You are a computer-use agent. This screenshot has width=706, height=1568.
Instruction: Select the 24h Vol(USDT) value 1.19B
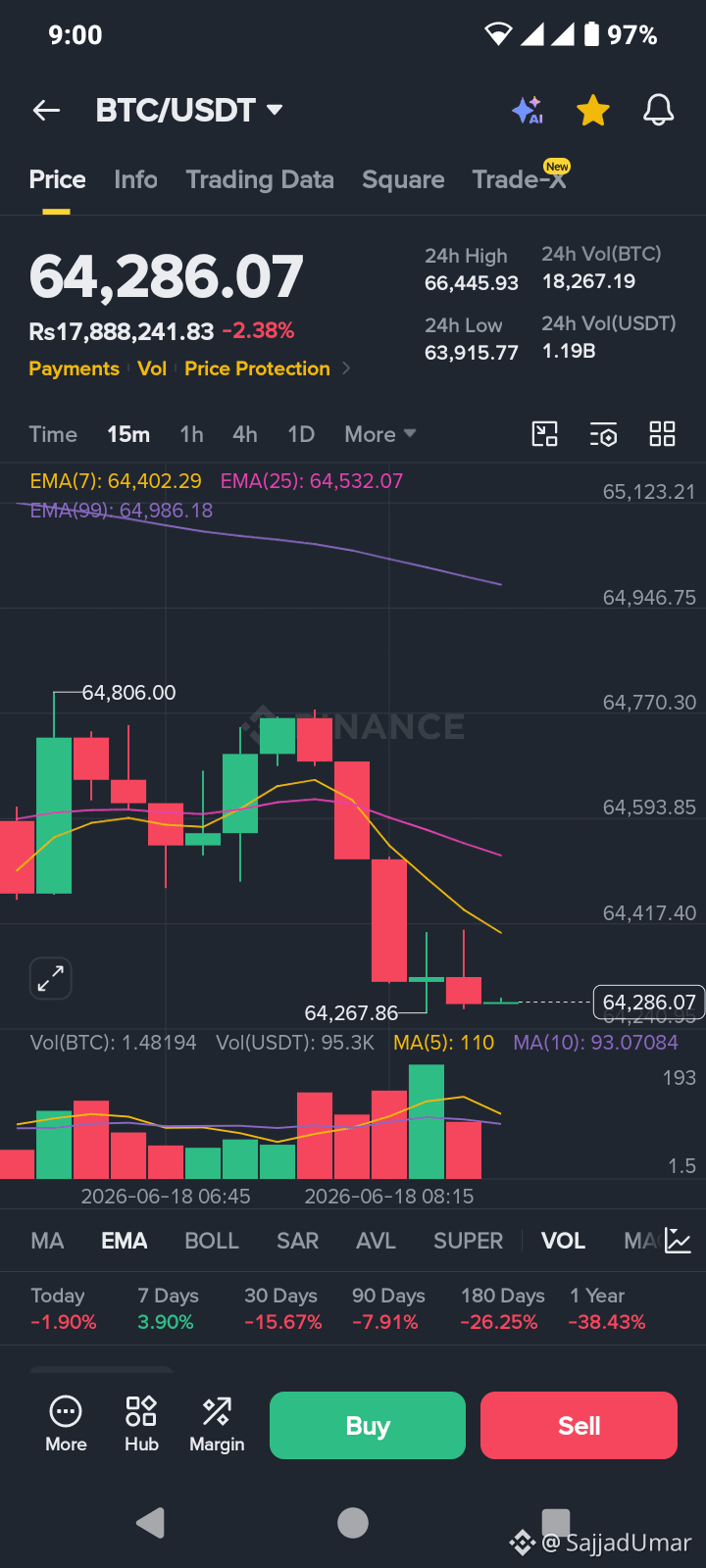click(x=569, y=351)
